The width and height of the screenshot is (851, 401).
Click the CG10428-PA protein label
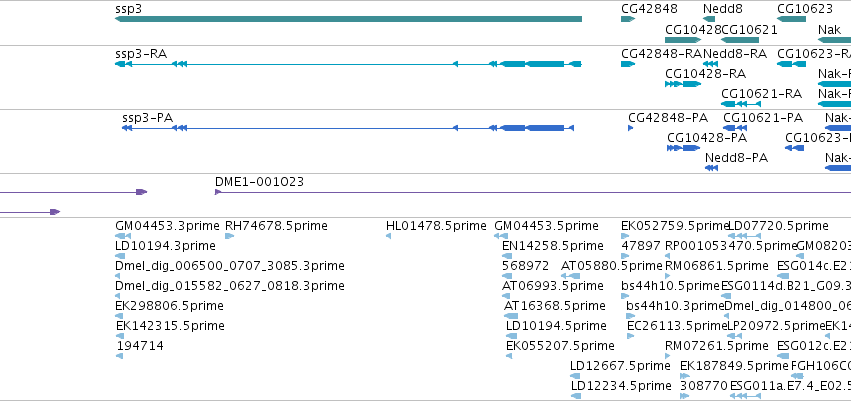coord(707,138)
